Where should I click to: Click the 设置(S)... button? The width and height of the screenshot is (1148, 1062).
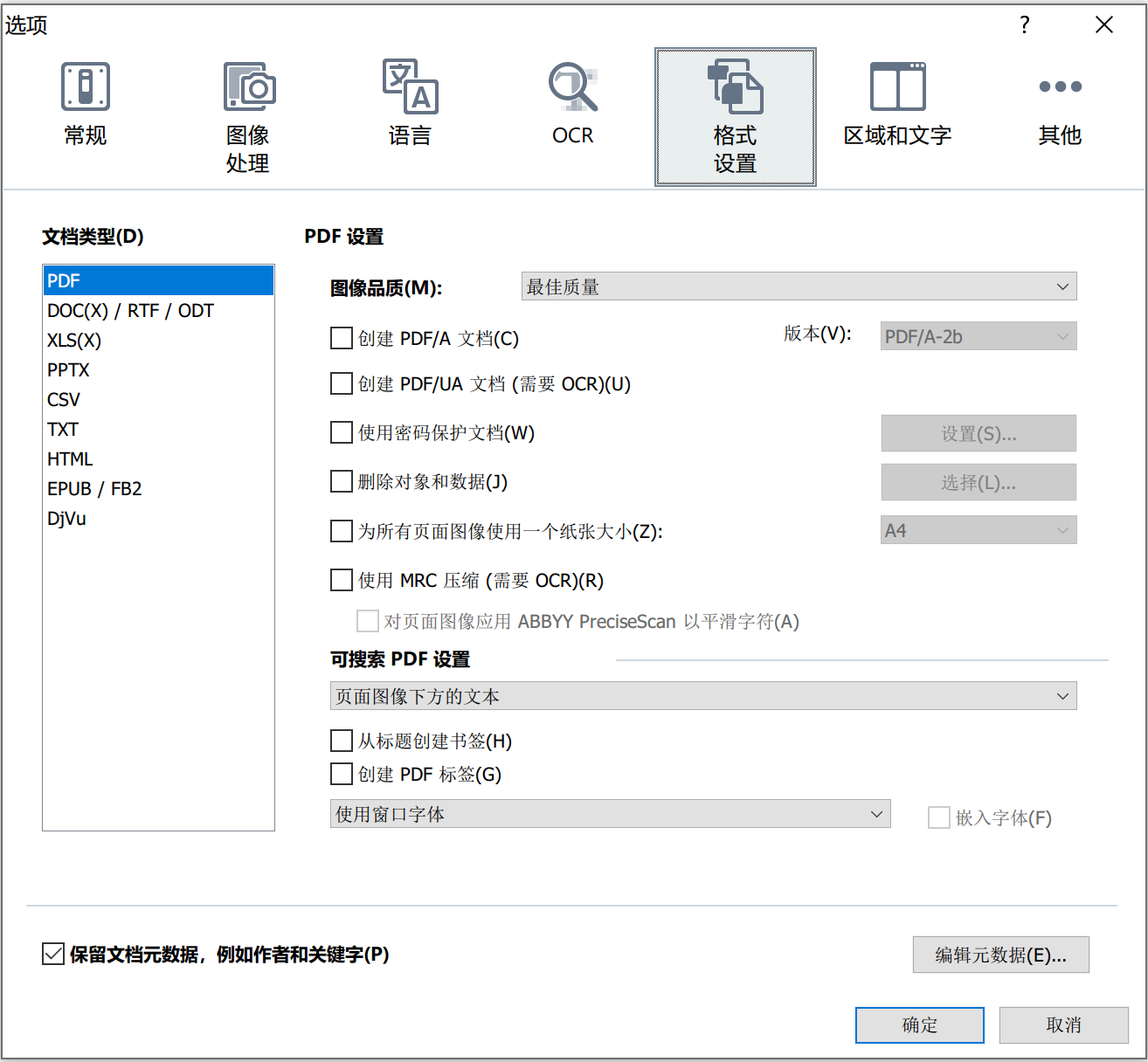coord(979,433)
